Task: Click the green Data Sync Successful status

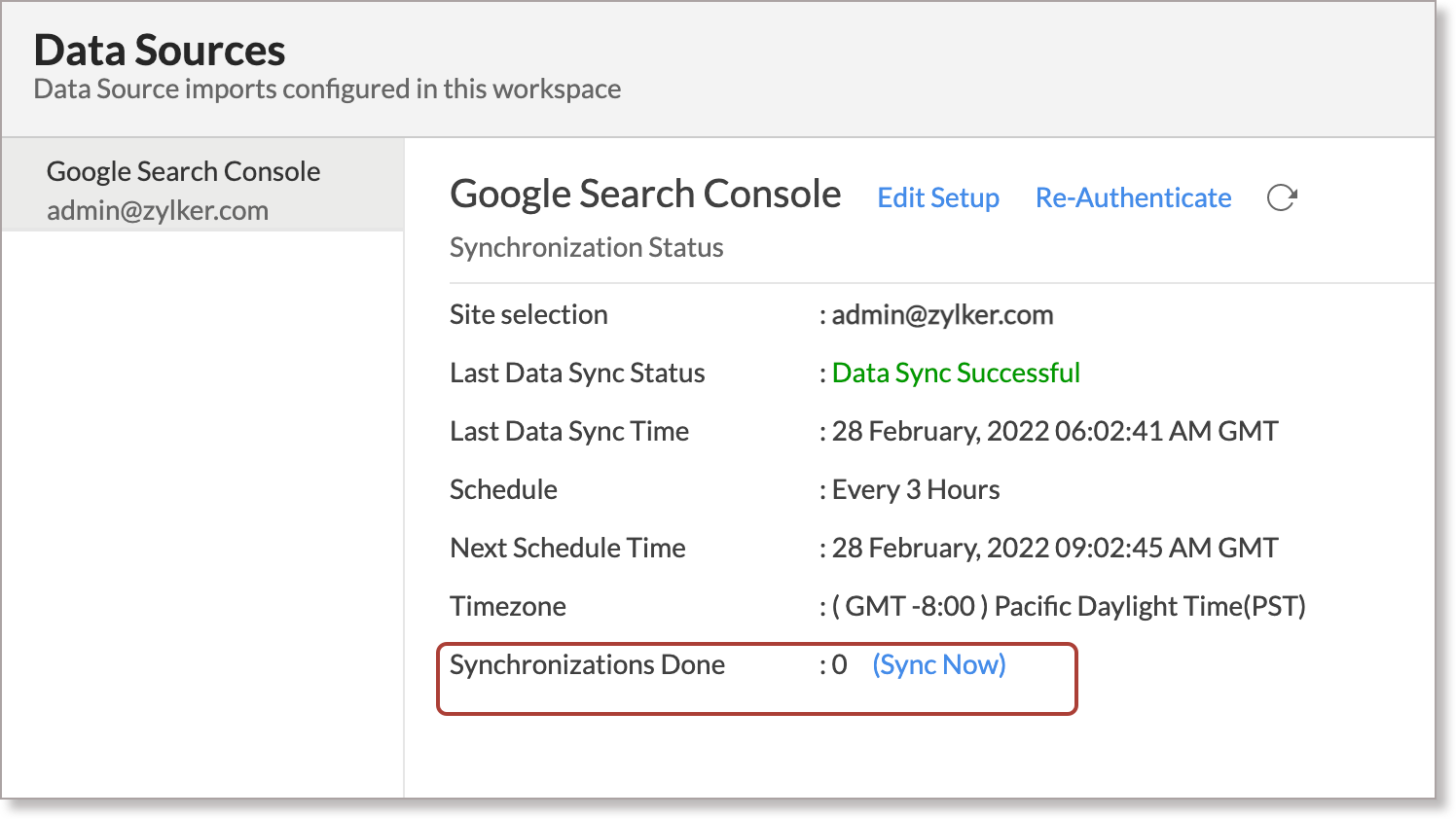Action: 956,373
